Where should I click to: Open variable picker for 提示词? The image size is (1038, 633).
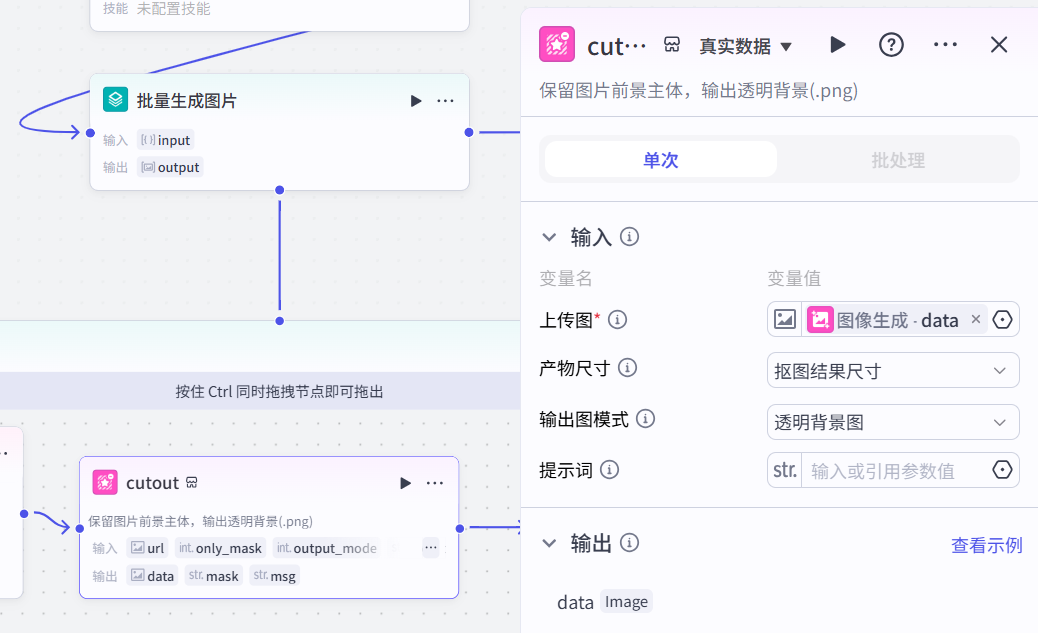pyautogui.click(x=1002, y=470)
